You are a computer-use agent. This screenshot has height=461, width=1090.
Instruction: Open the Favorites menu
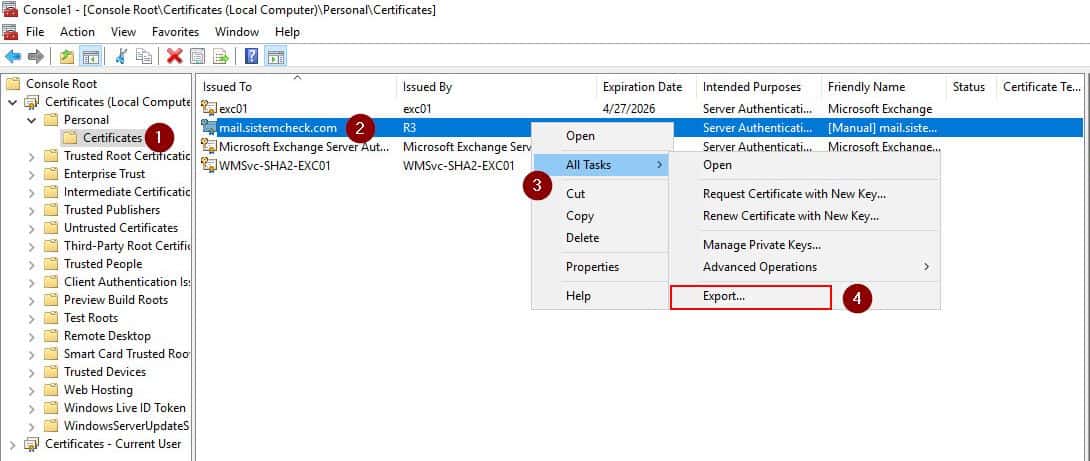coord(175,32)
